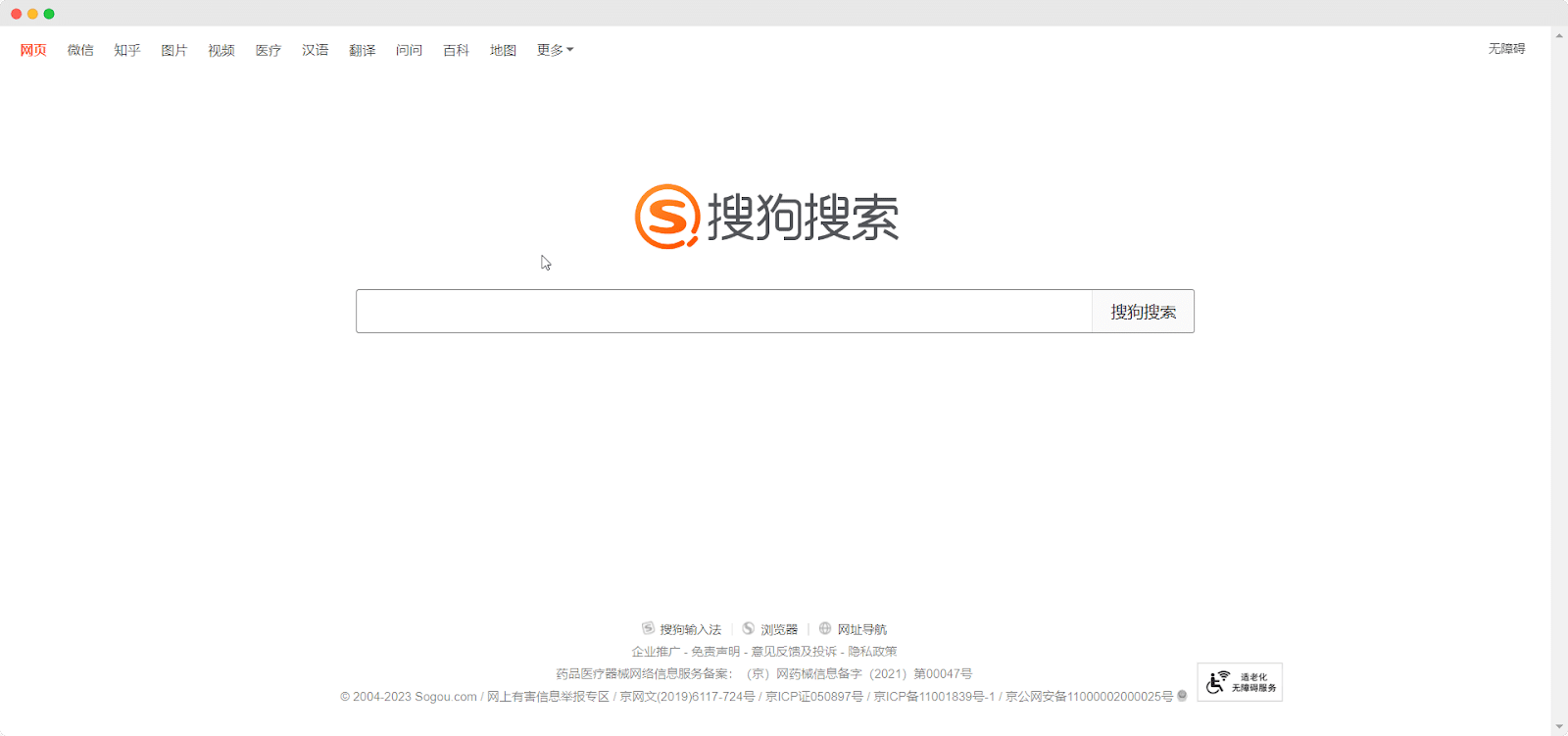The image size is (1568, 736).
Task: Open 百科 encyclopedia tab
Action: (457, 50)
